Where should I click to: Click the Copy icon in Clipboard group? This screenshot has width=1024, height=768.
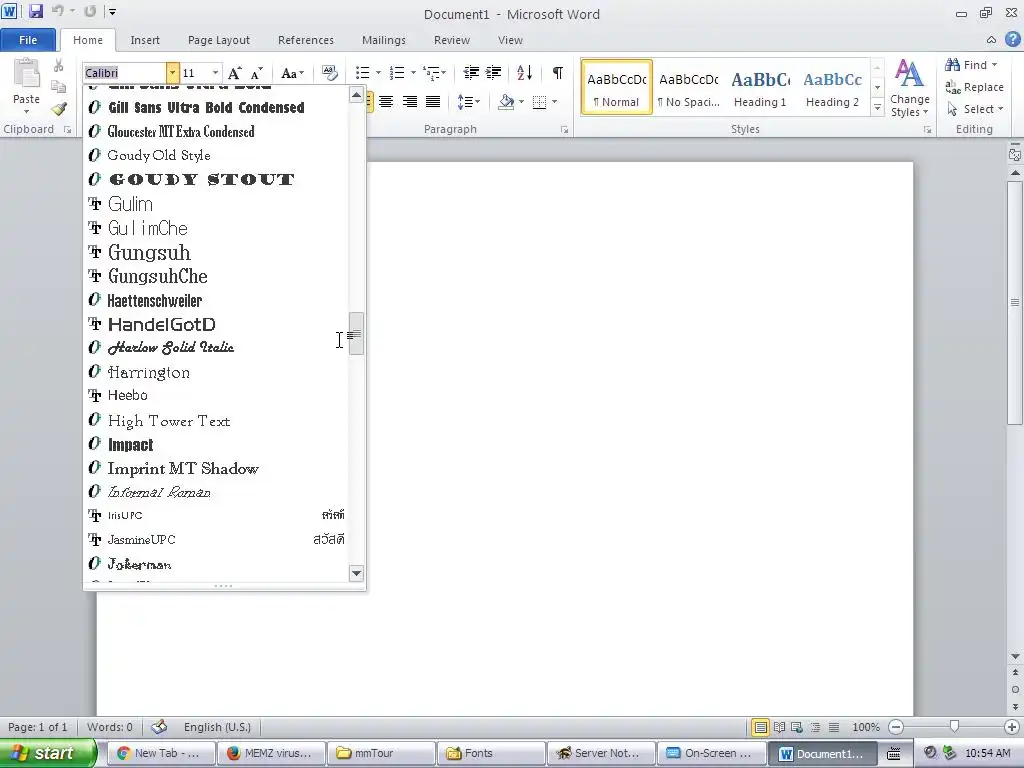(x=59, y=87)
